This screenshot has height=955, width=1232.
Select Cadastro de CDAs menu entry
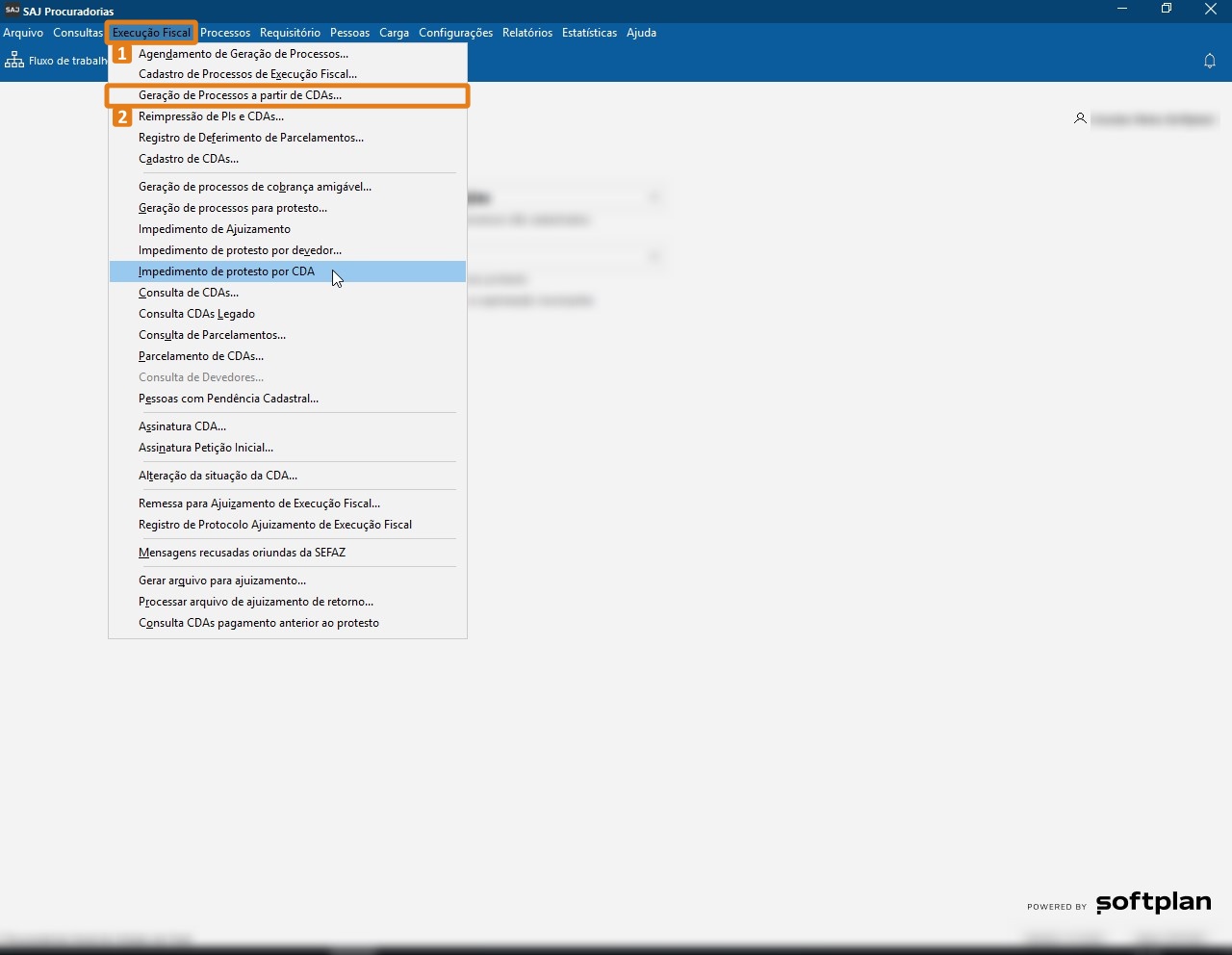(189, 159)
